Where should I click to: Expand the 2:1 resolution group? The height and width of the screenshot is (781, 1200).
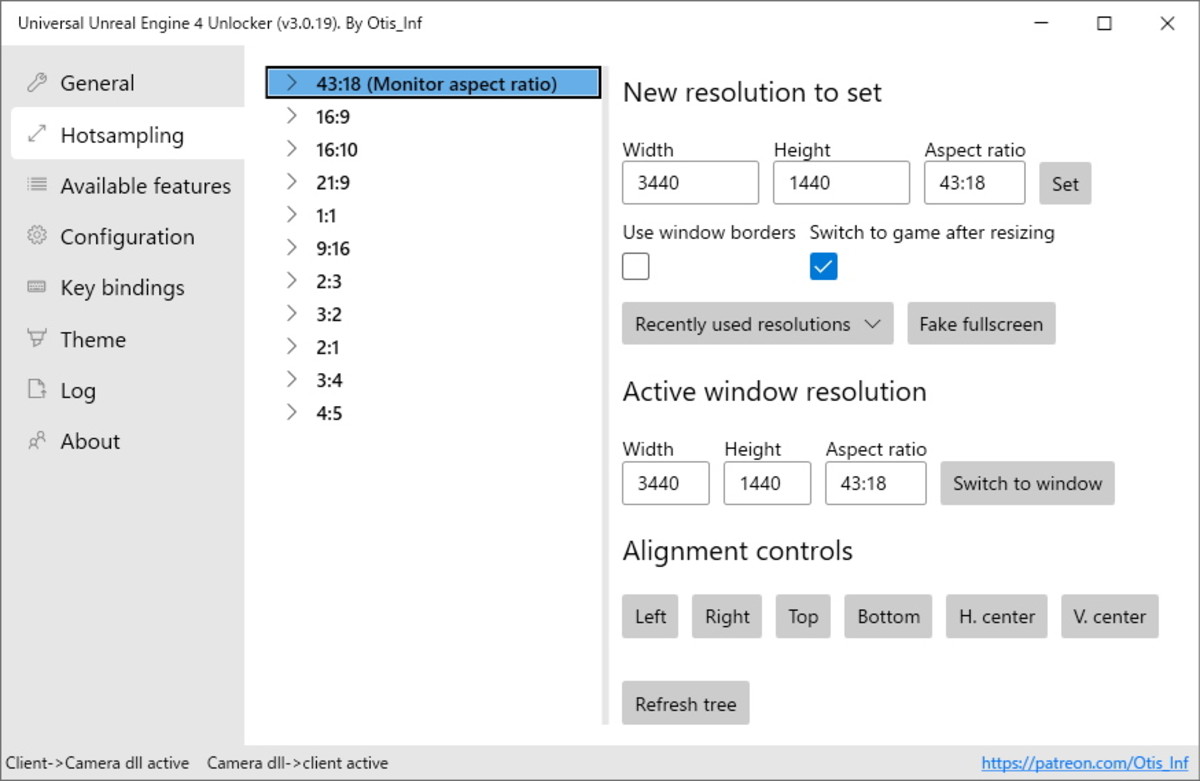(291, 347)
